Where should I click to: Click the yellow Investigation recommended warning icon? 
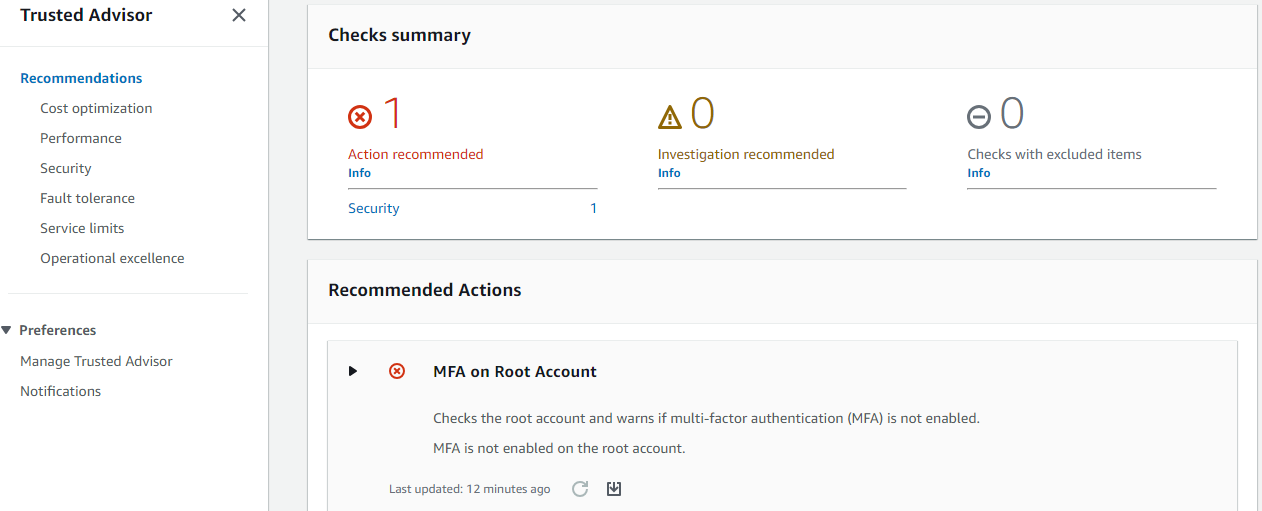pos(669,118)
